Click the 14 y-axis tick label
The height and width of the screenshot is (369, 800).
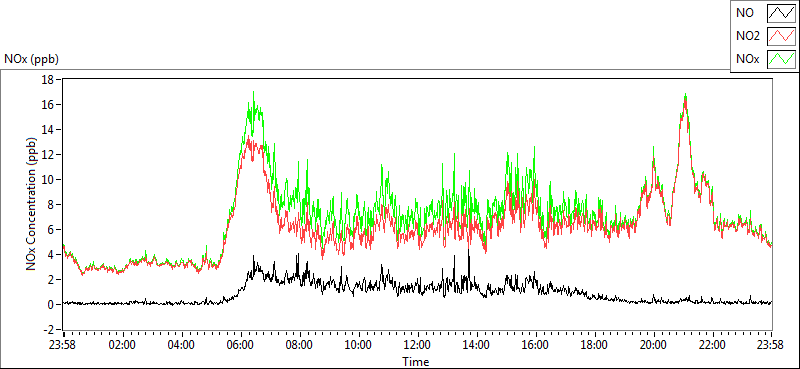(x=47, y=130)
